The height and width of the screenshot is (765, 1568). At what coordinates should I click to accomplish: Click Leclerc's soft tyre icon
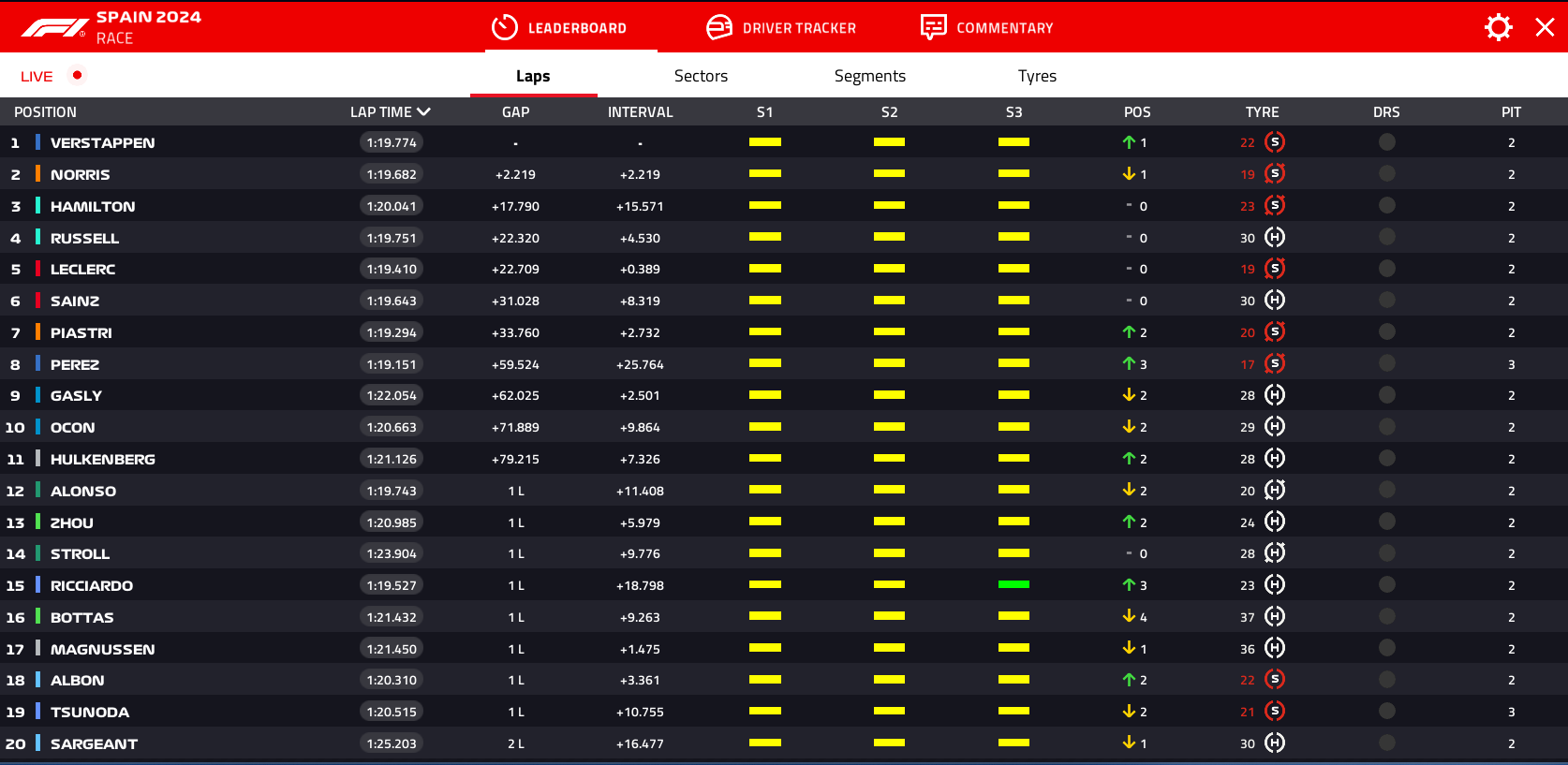tap(1275, 269)
